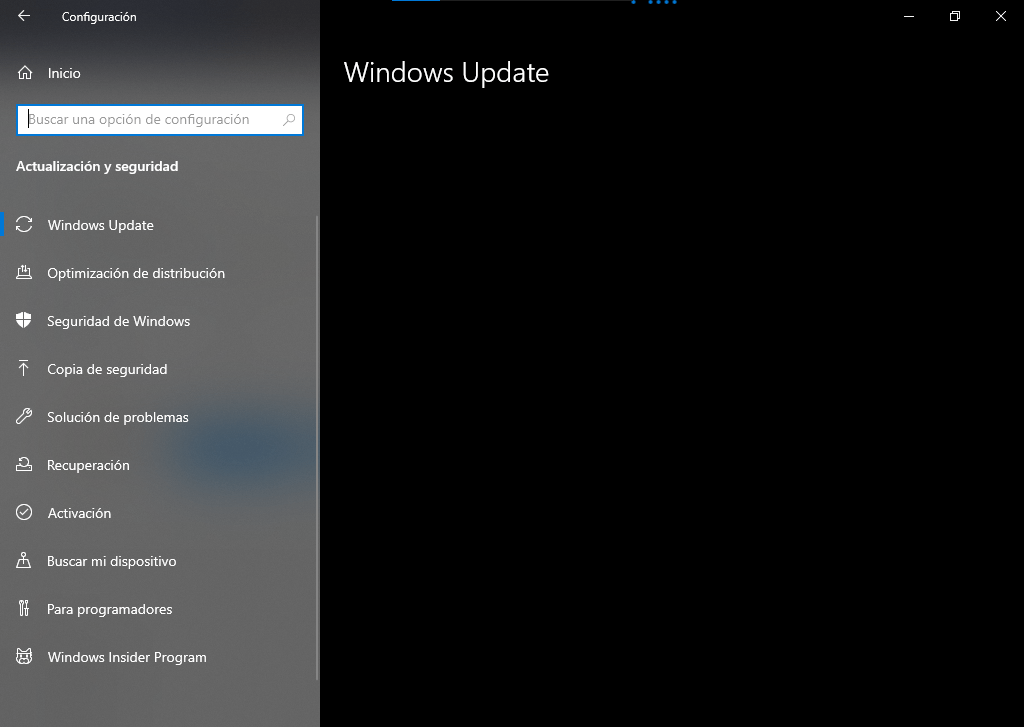
Task: Click the Buscar mi dispositivo locator icon
Action: (24, 560)
